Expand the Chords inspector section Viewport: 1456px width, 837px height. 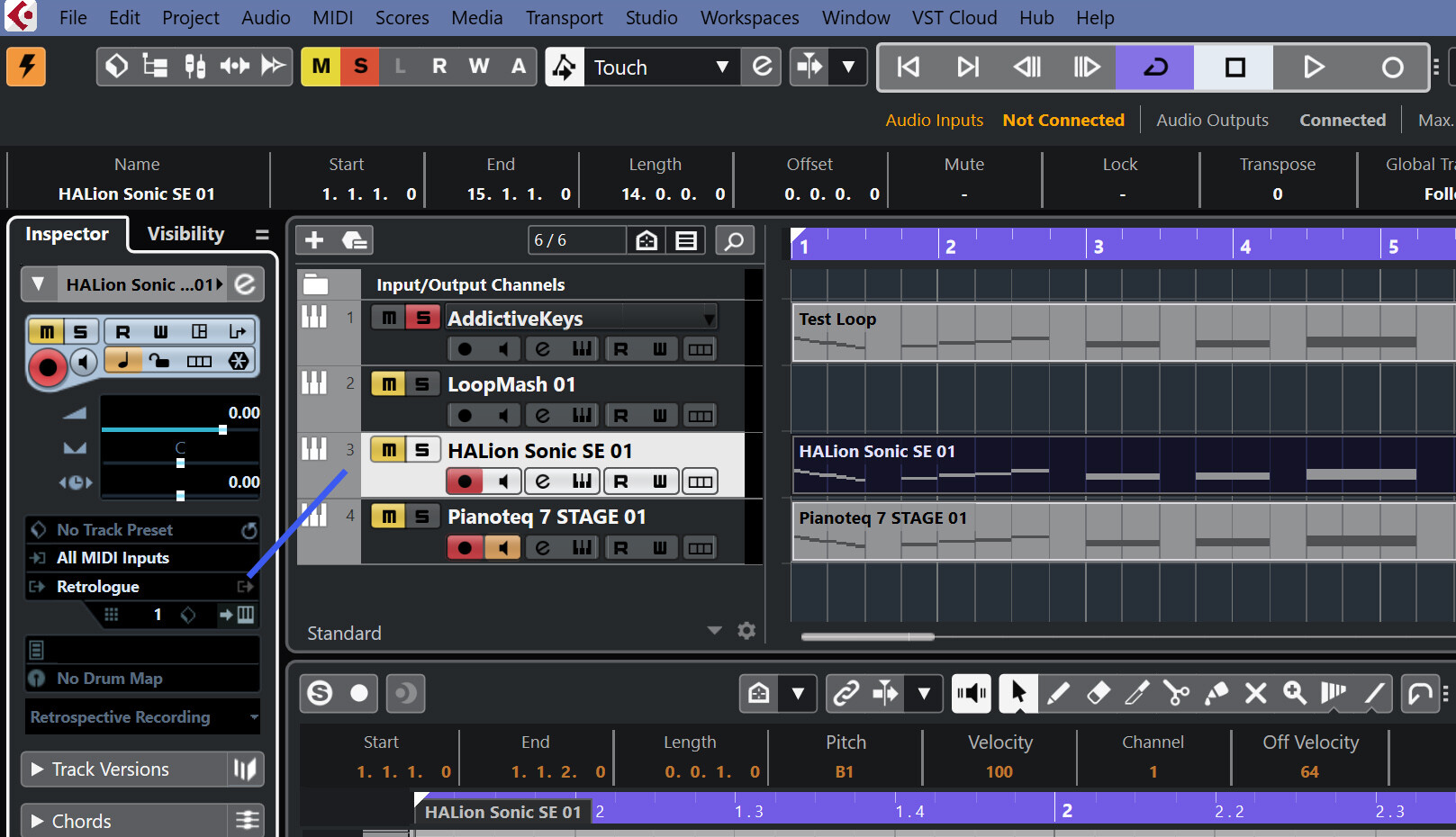tap(38, 822)
